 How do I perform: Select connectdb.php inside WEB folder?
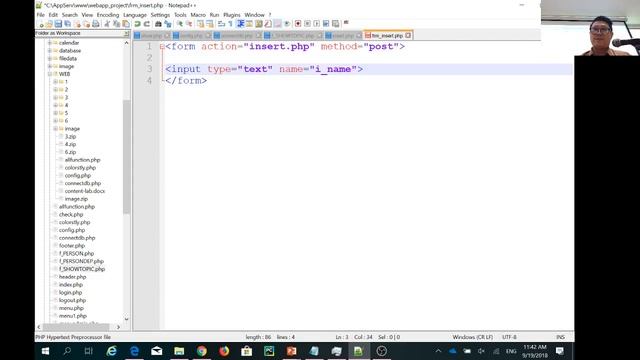pos(82,183)
